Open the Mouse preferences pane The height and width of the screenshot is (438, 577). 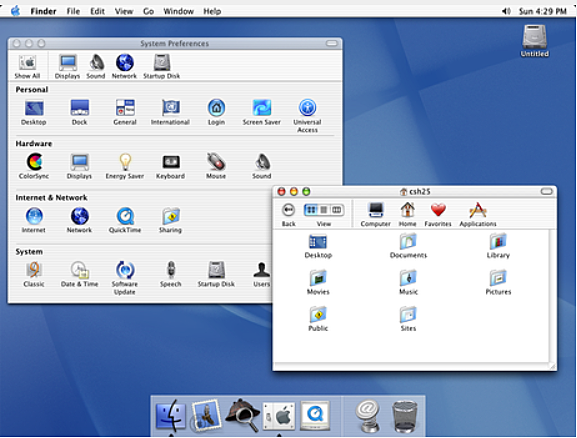[216, 166]
